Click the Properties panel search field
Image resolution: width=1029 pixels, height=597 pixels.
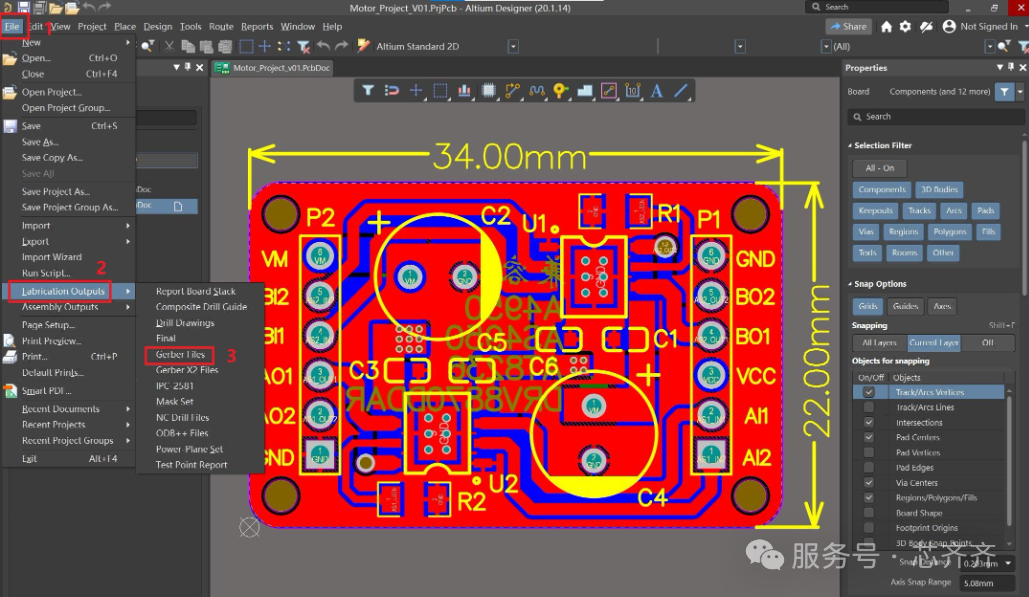[x=935, y=117]
